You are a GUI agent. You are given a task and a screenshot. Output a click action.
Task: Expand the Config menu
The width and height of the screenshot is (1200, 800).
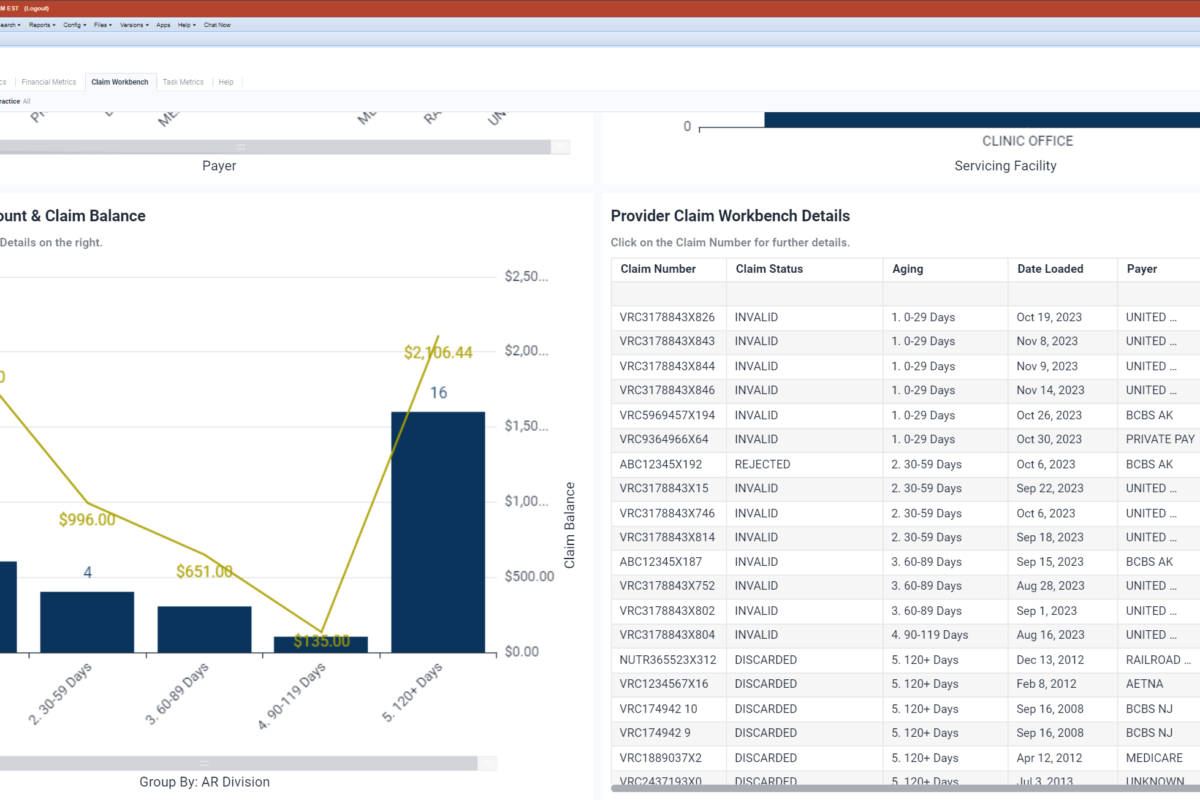74,25
